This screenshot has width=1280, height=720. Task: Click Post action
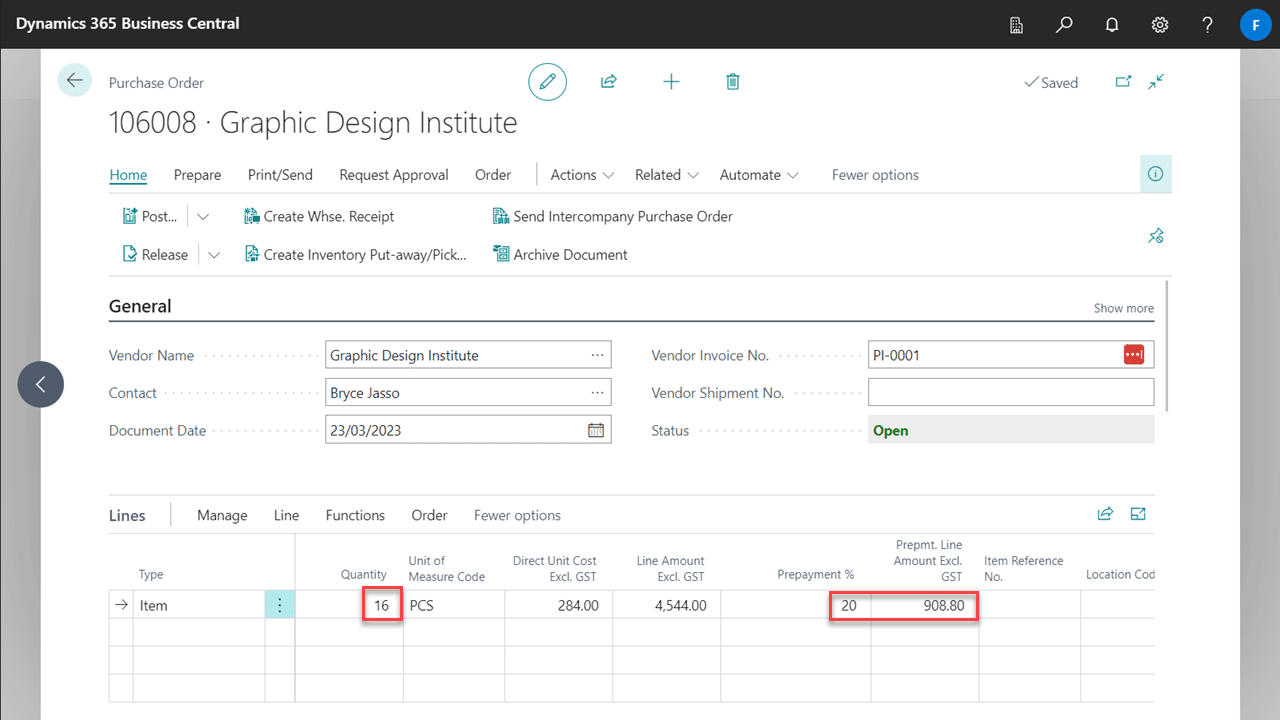(150, 216)
